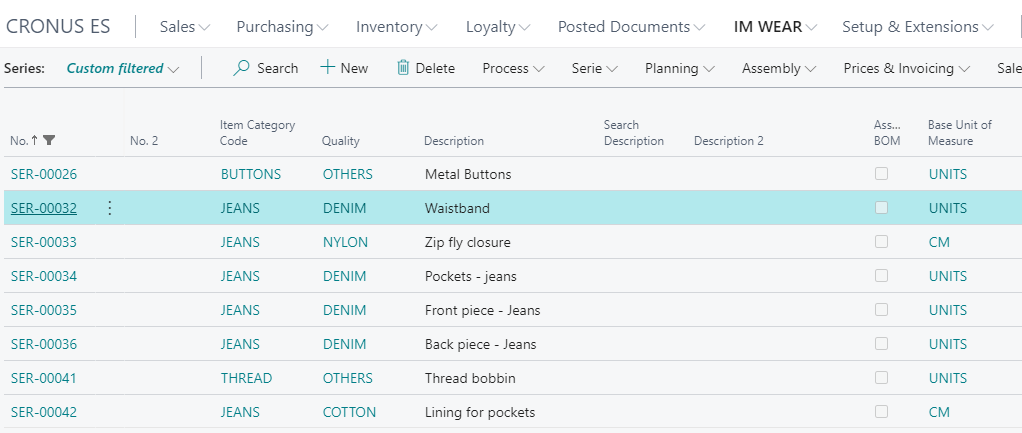
Task: Toggle Assembly BOM checkbox for SER-00026
Action: click(881, 173)
